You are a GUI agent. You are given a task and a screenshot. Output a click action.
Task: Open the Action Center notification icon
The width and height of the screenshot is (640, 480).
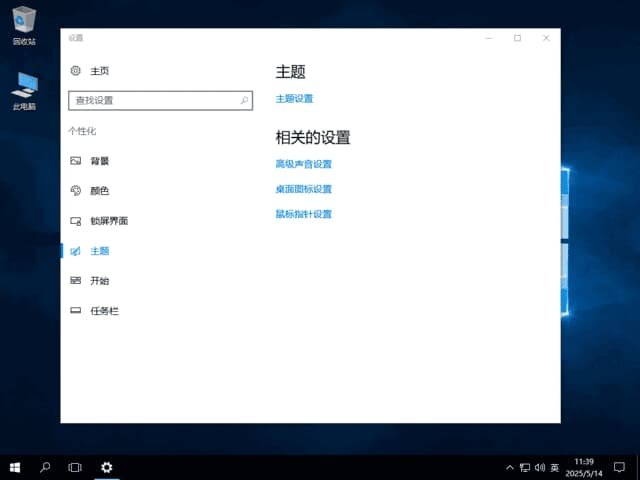[619, 467]
